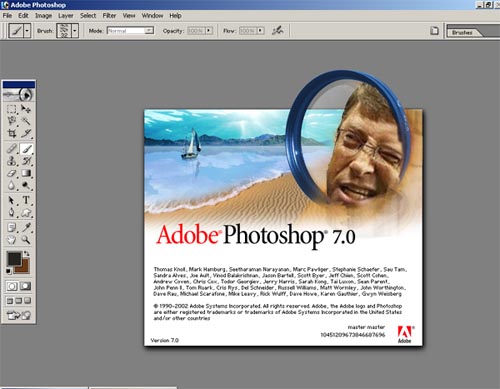
Task: Open Adobe Online via toolbox top image
Action: click(x=19, y=95)
